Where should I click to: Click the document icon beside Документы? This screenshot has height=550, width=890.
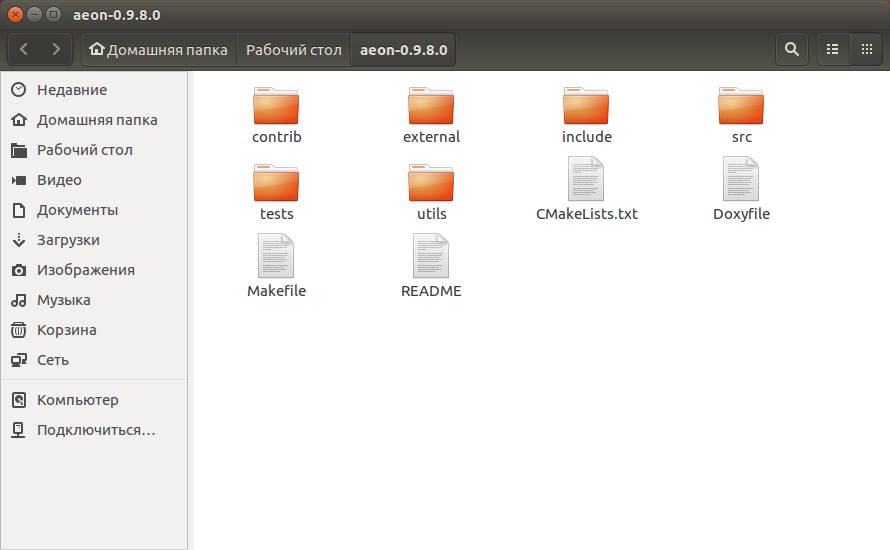tap(19, 210)
